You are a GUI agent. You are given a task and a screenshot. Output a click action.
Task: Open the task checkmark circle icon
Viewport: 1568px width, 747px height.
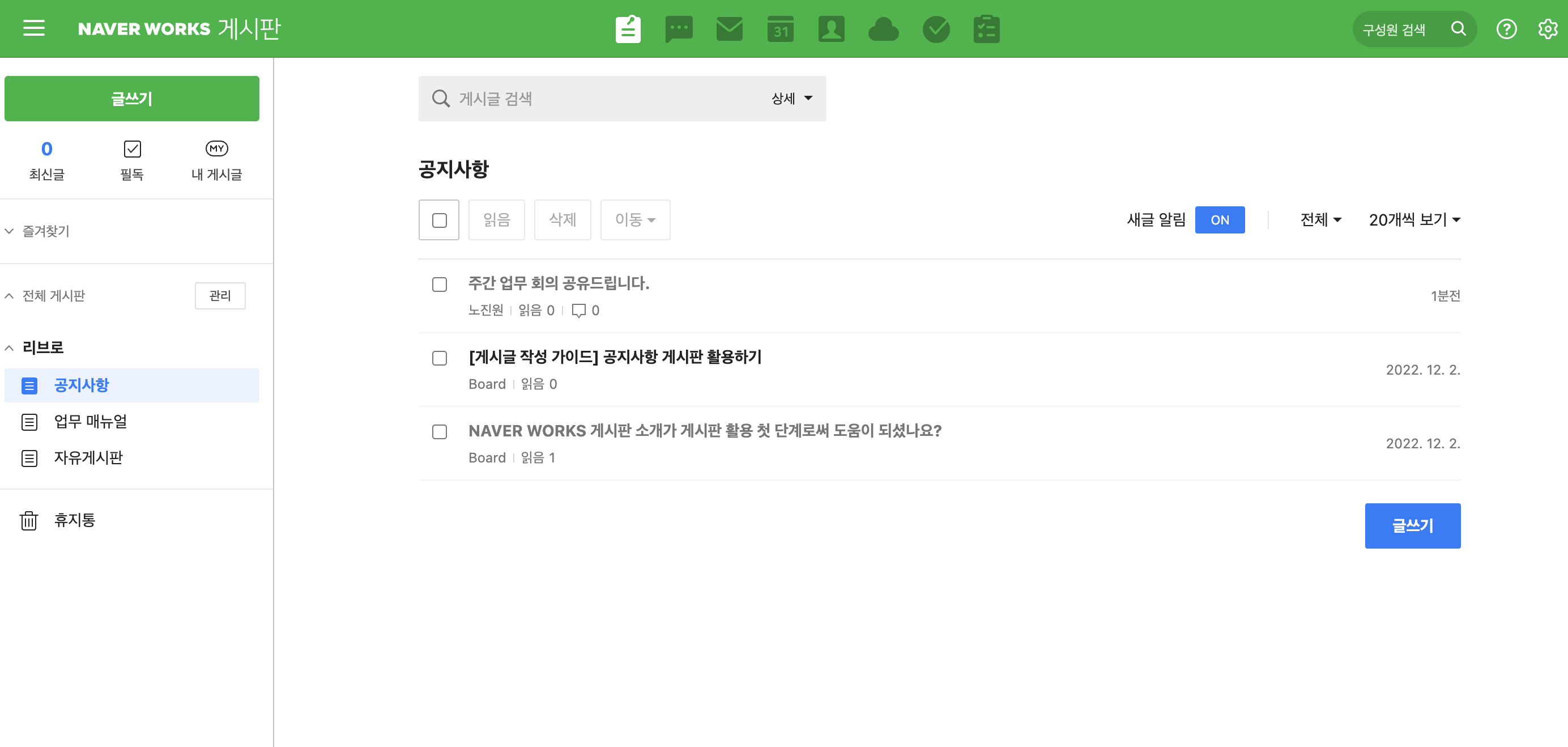click(x=936, y=28)
